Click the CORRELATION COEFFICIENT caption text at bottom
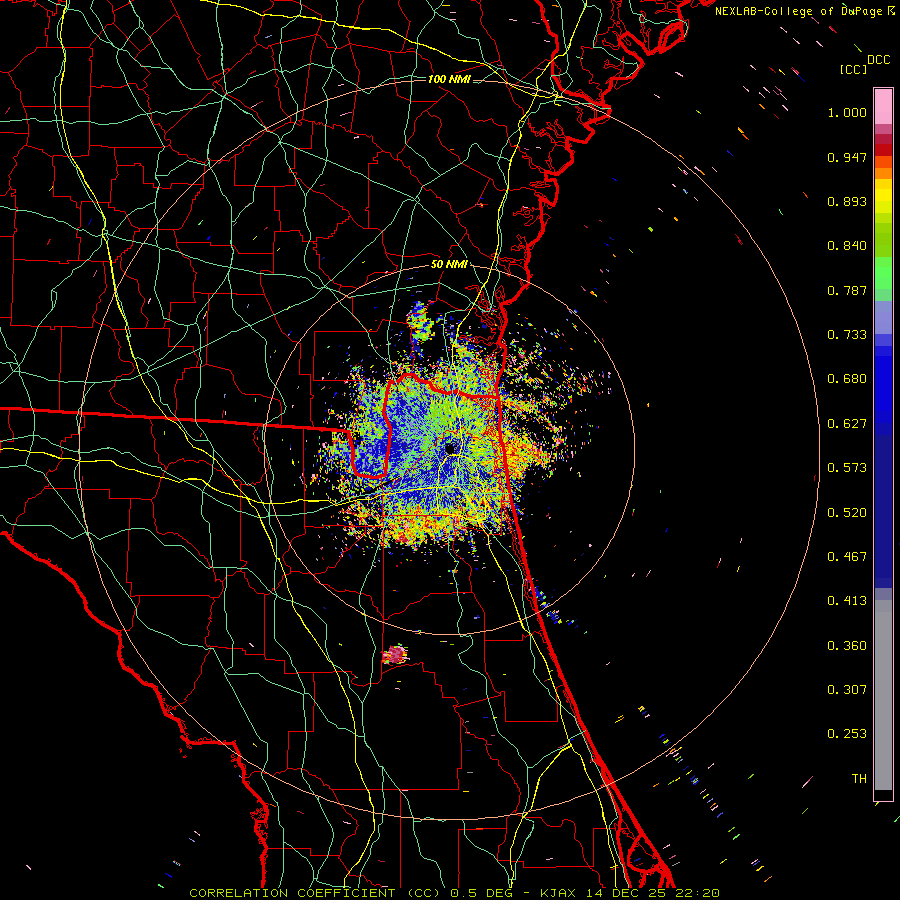Image resolution: width=900 pixels, height=900 pixels. coord(454,893)
